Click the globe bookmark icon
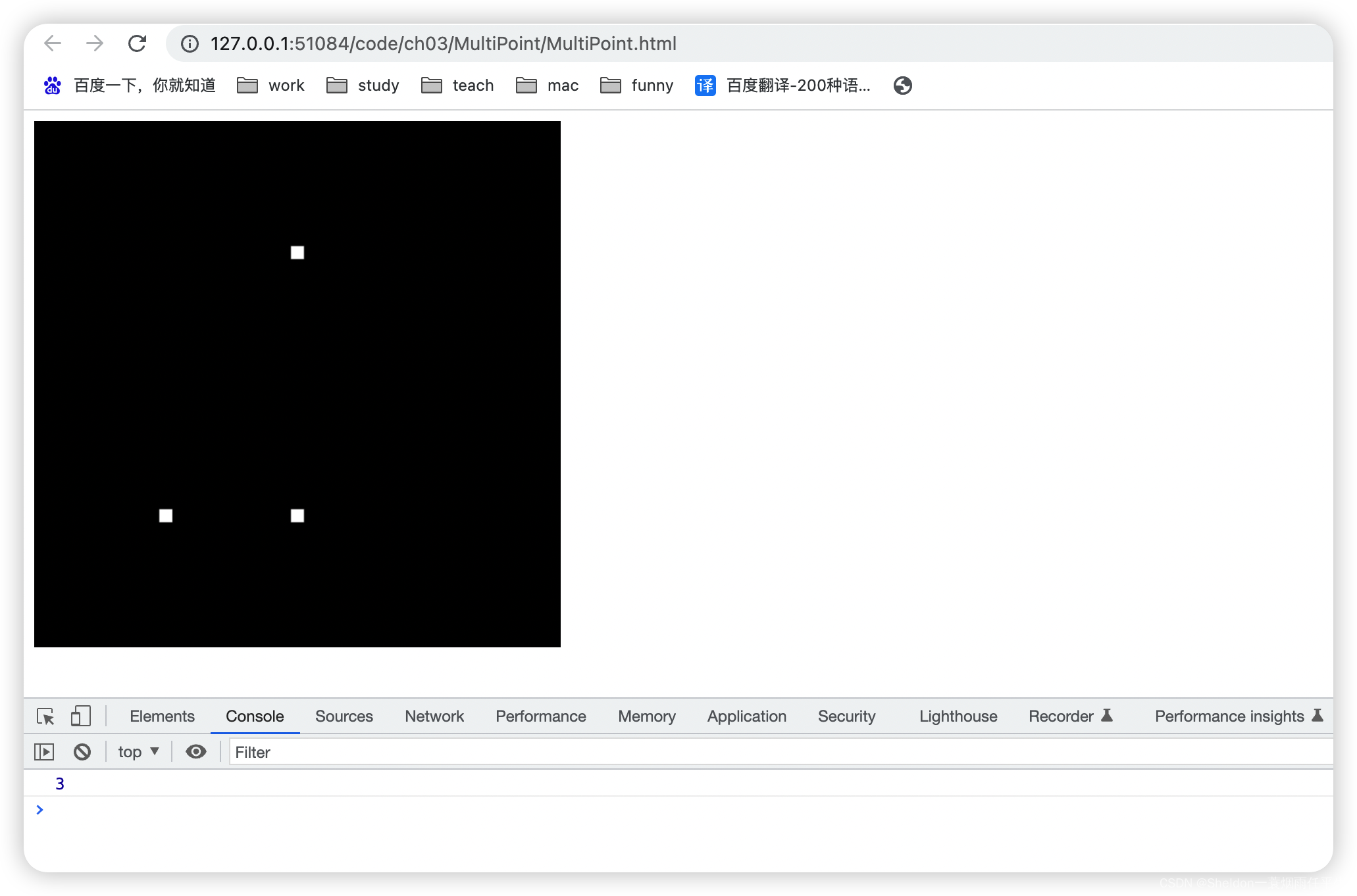The width and height of the screenshot is (1357, 896). coord(902,86)
